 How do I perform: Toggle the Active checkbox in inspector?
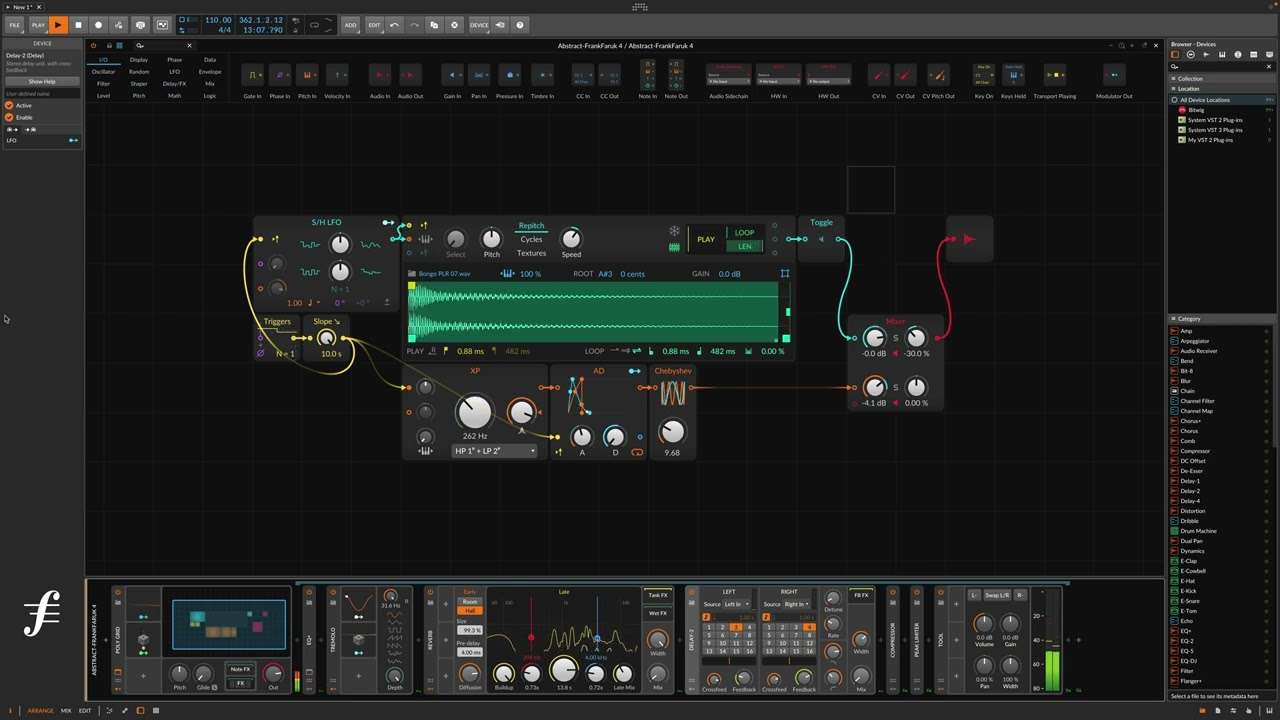click(x=9, y=105)
